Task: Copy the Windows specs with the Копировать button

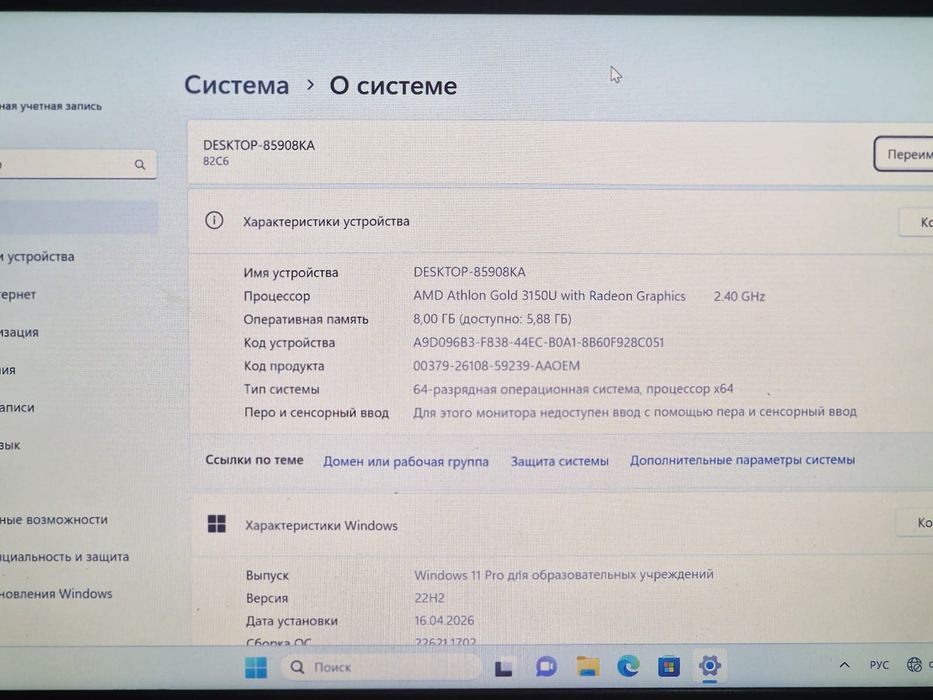Action: [915, 523]
